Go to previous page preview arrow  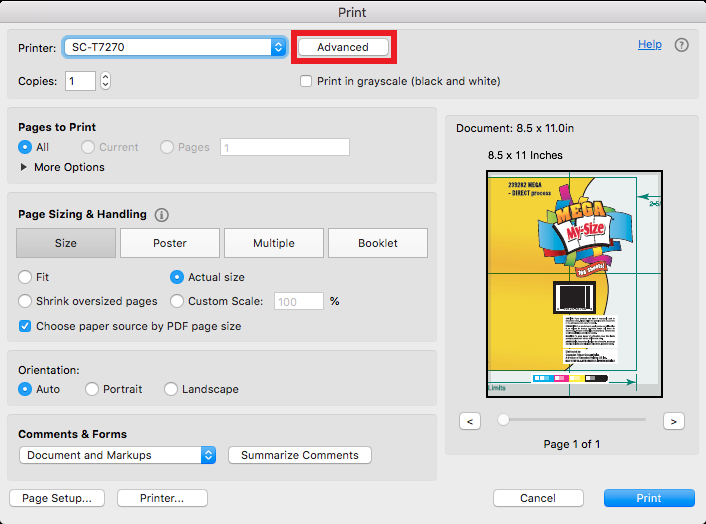pos(470,421)
